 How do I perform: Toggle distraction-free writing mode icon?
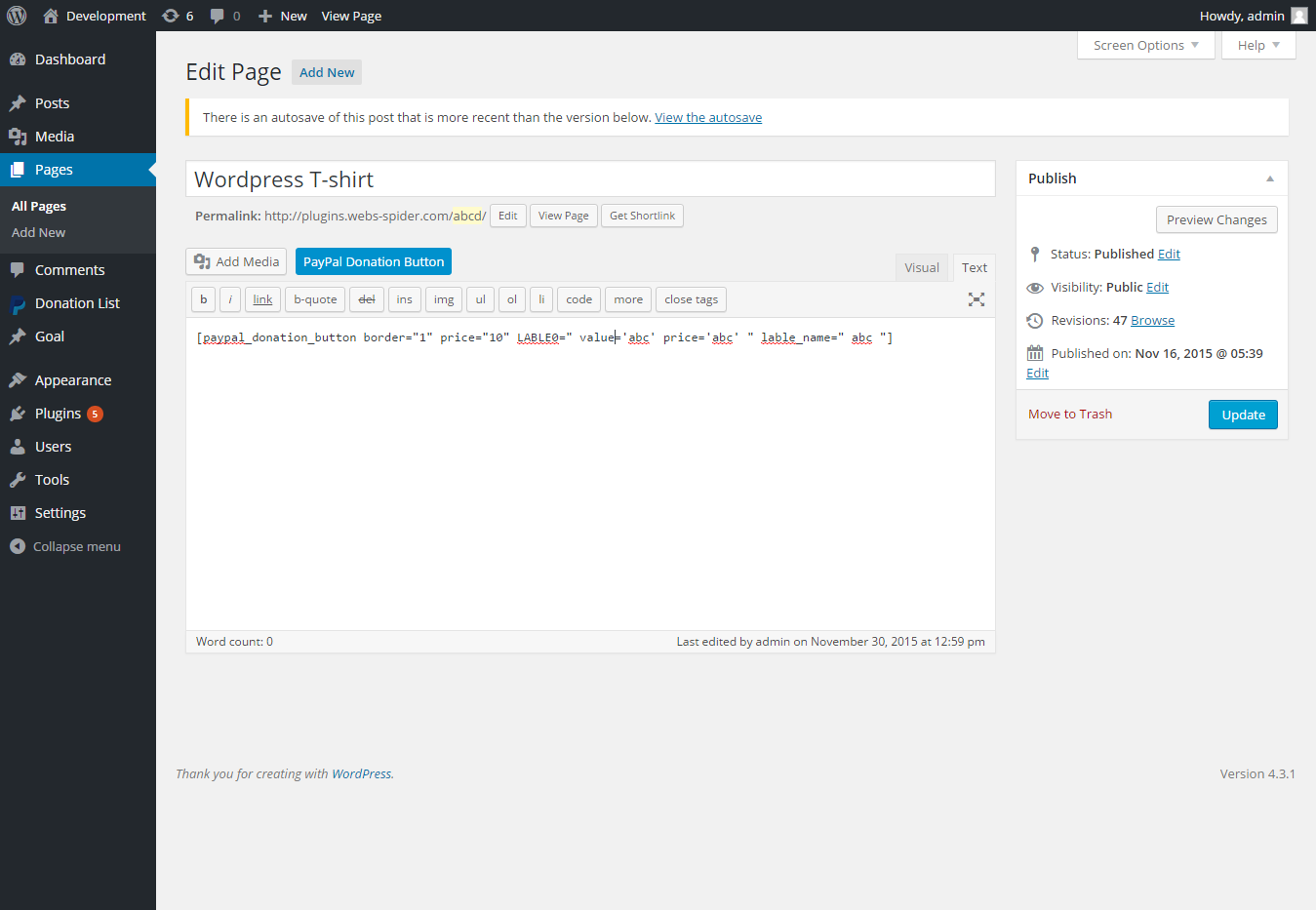[977, 299]
